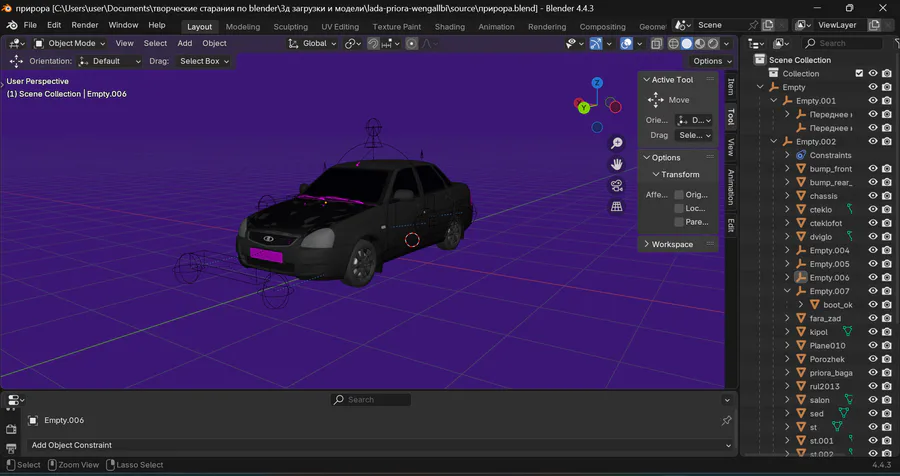900x476 pixels.
Task: Open outliner display mode dropdown
Action: pos(781,44)
